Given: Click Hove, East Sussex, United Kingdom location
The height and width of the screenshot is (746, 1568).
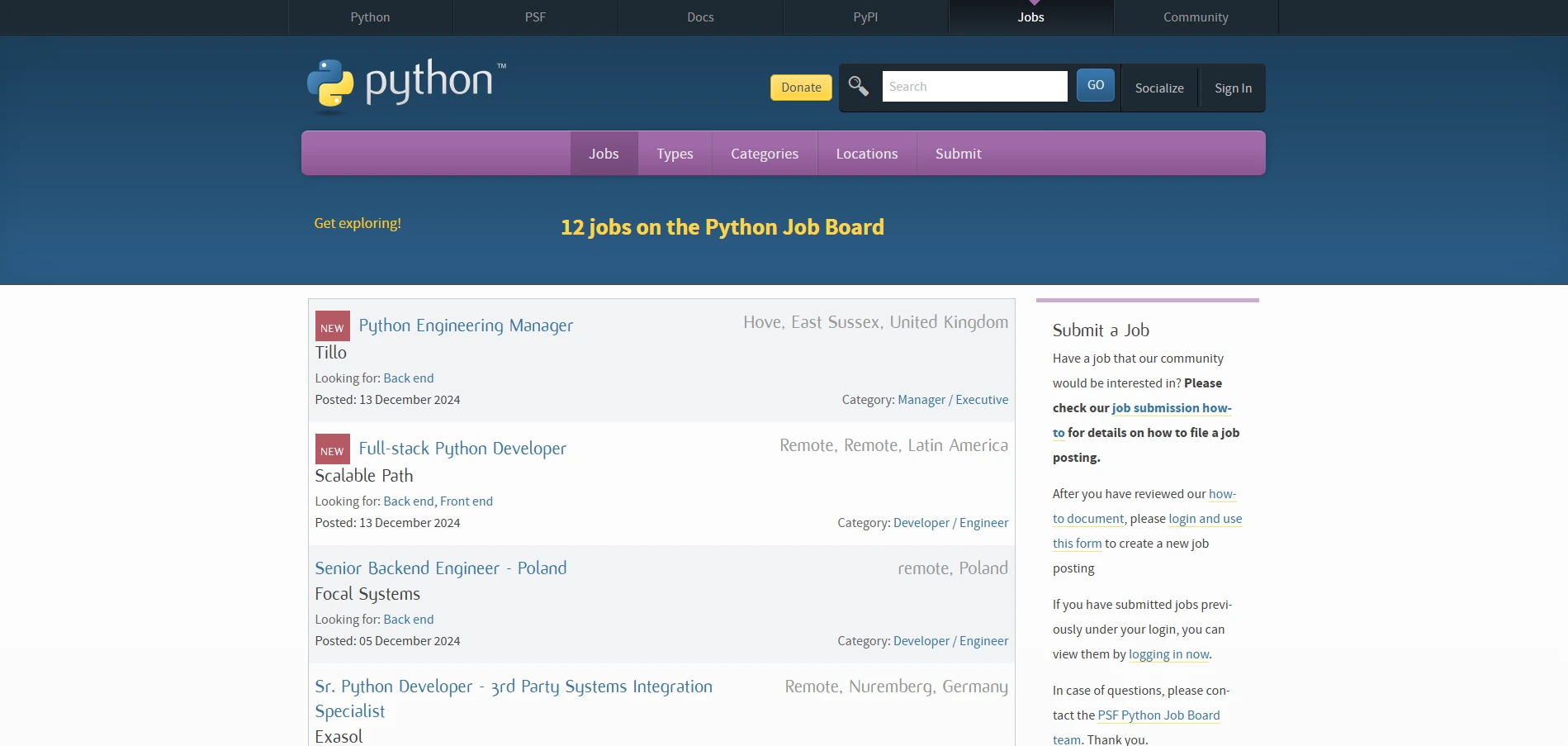Looking at the screenshot, I should [x=875, y=322].
